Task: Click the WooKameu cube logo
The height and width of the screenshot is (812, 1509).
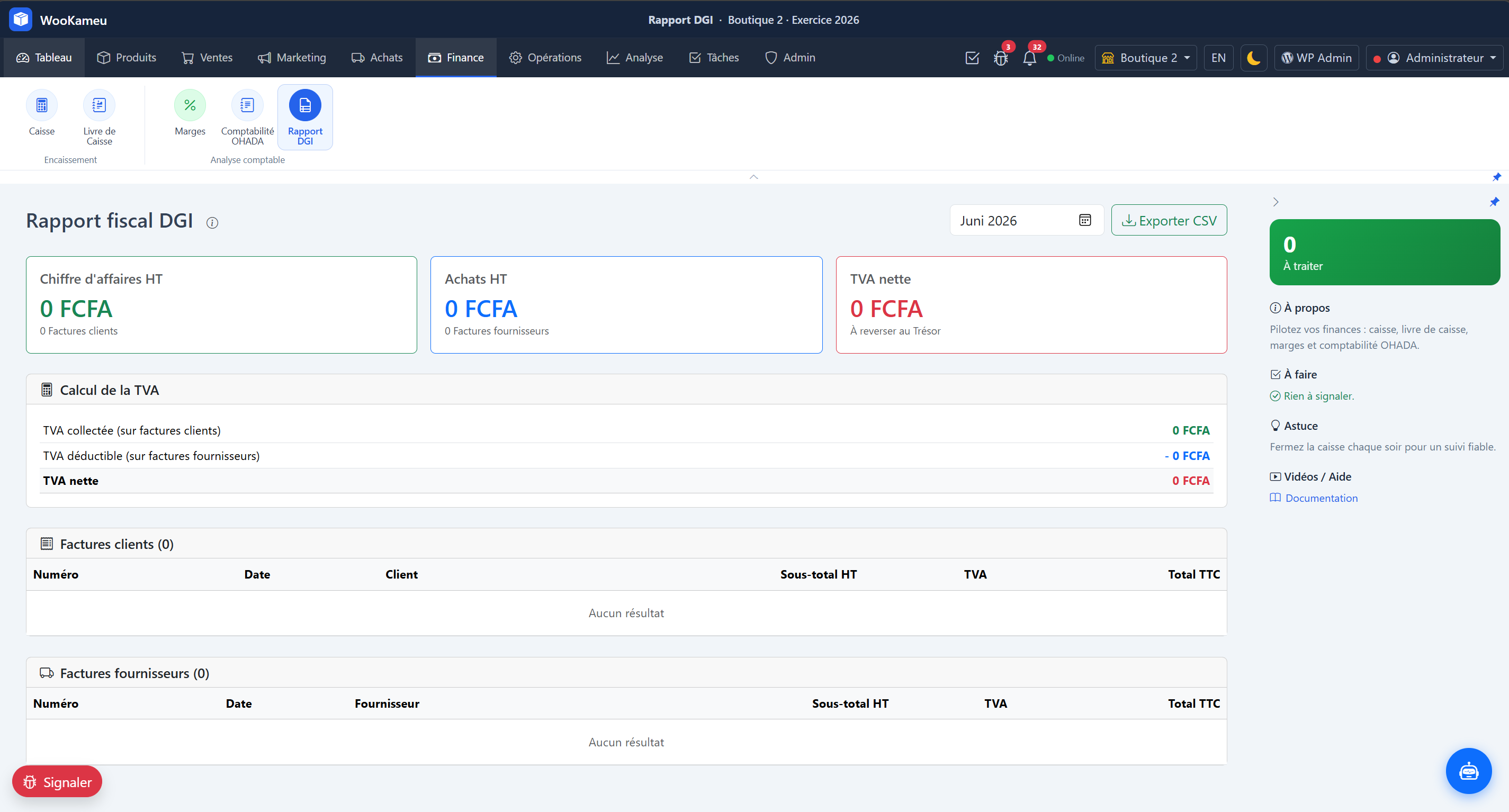Action: [x=21, y=20]
